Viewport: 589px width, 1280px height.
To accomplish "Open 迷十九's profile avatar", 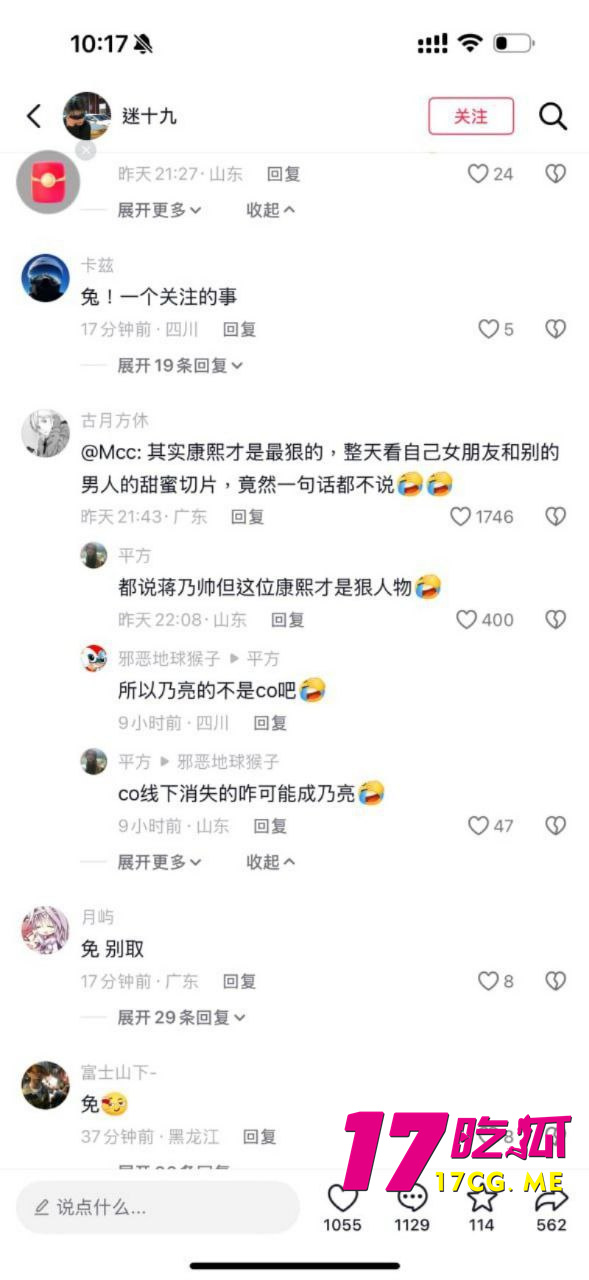I will (87, 116).
